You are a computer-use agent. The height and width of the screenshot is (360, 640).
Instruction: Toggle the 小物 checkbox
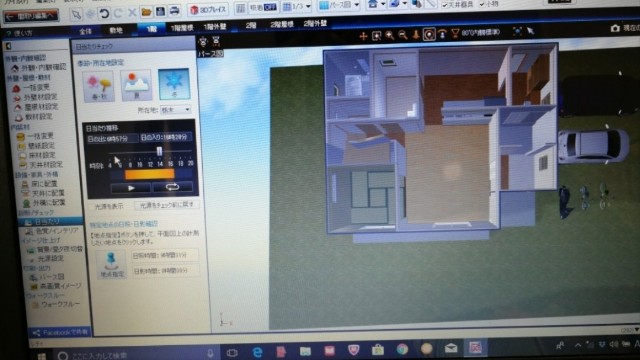482,4
